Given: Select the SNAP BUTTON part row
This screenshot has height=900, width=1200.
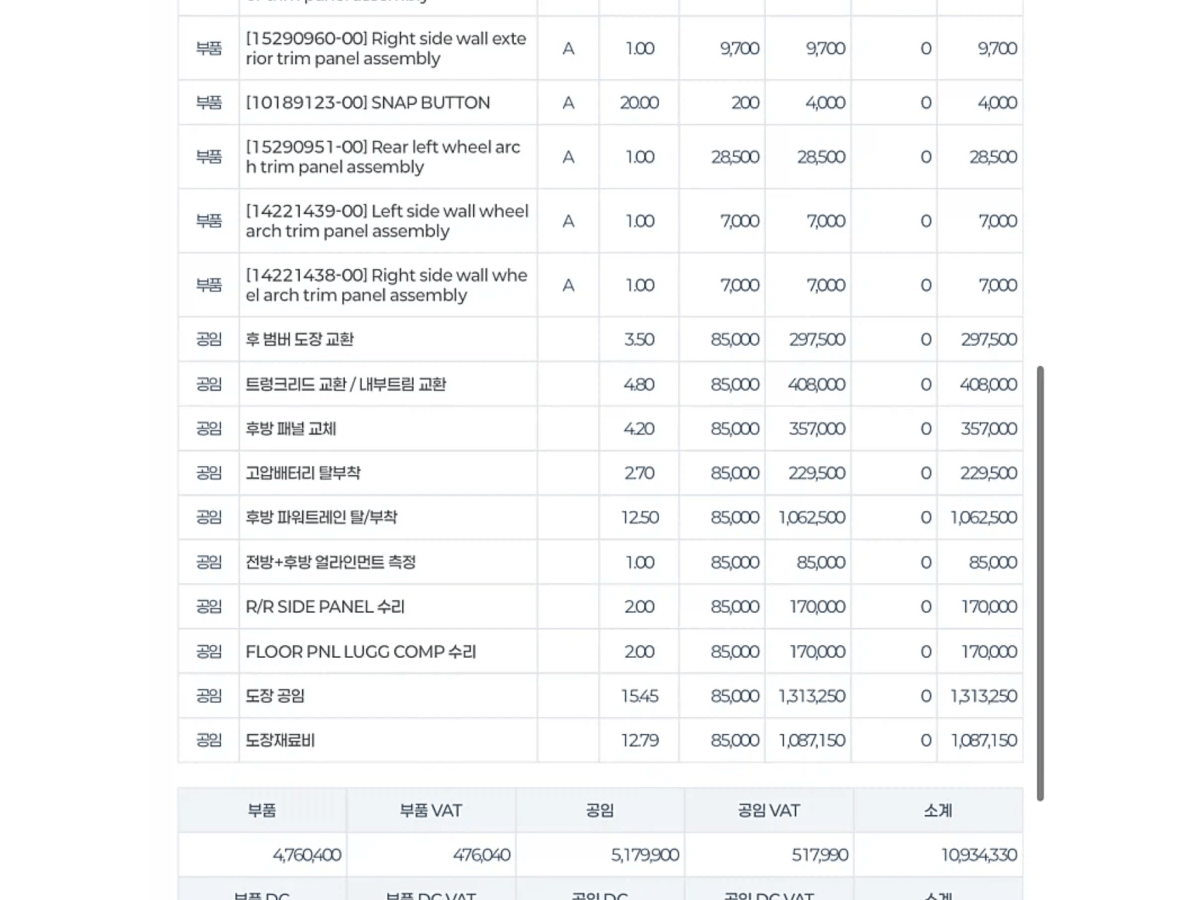Looking at the screenshot, I should point(600,103).
